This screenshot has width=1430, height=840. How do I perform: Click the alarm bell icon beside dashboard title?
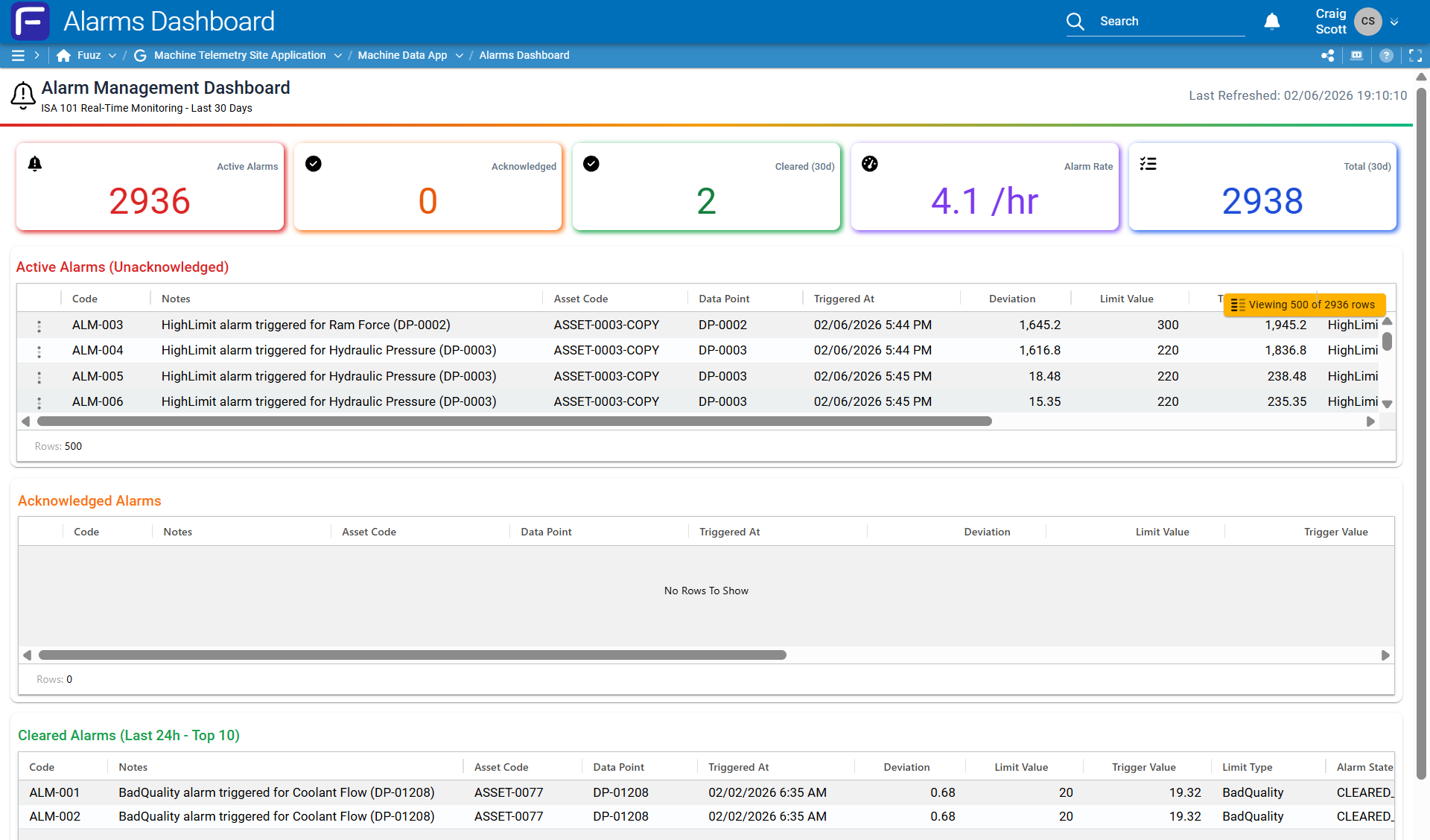(x=23, y=96)
